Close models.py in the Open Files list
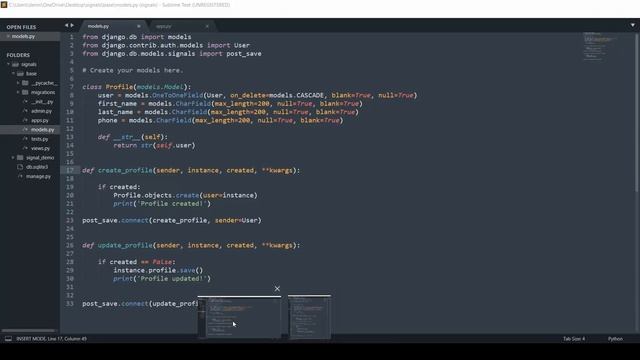Viewport: 640px width, 360px height. [8, 36]
